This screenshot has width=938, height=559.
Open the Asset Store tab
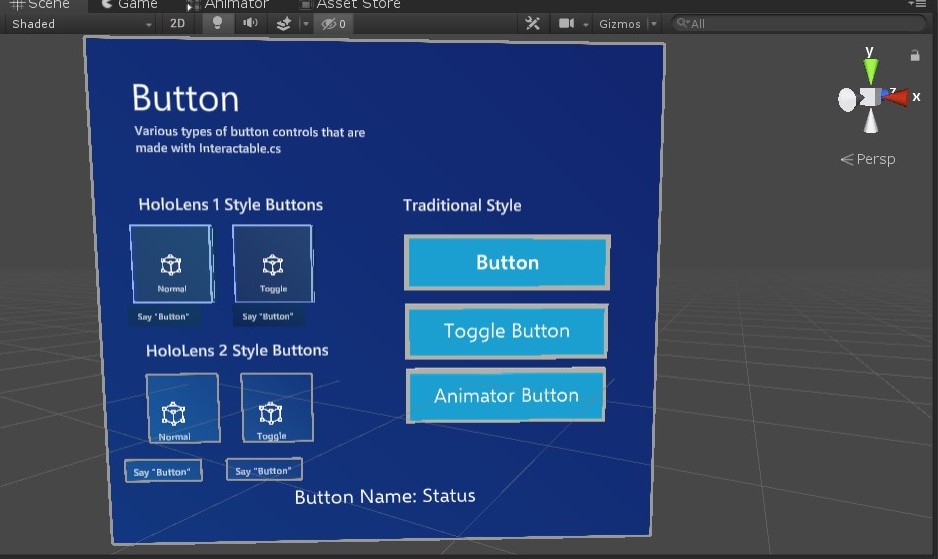click(x=351, y=5)
